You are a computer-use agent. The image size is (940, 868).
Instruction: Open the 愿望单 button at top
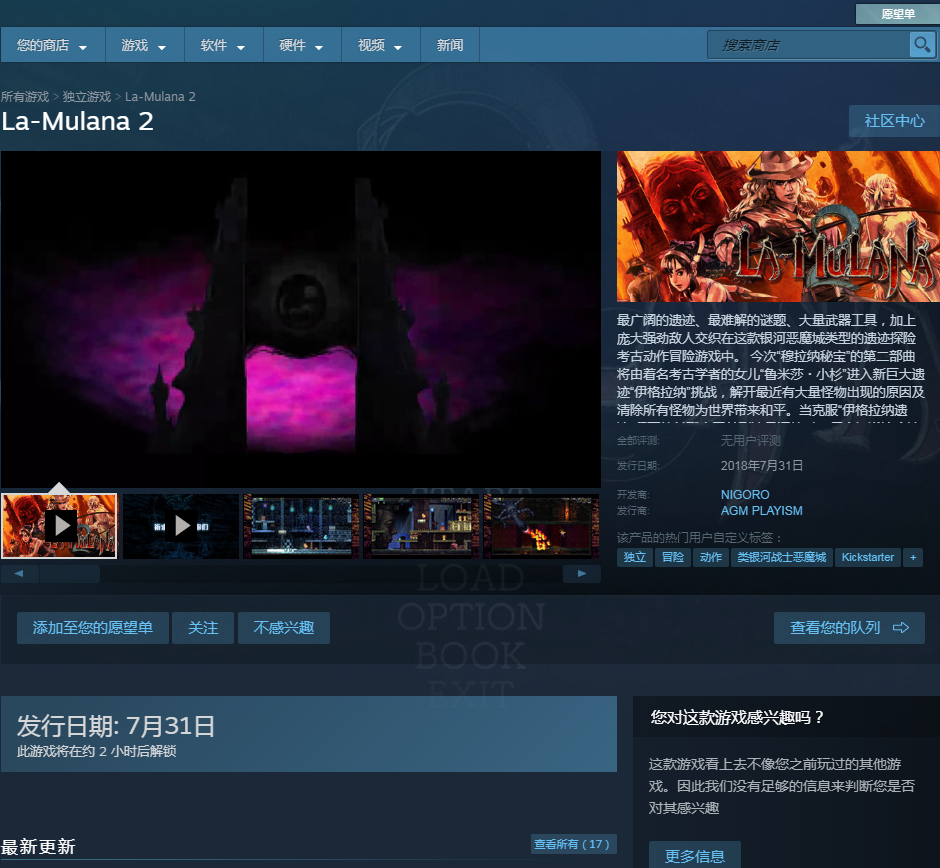pos(897,14)
